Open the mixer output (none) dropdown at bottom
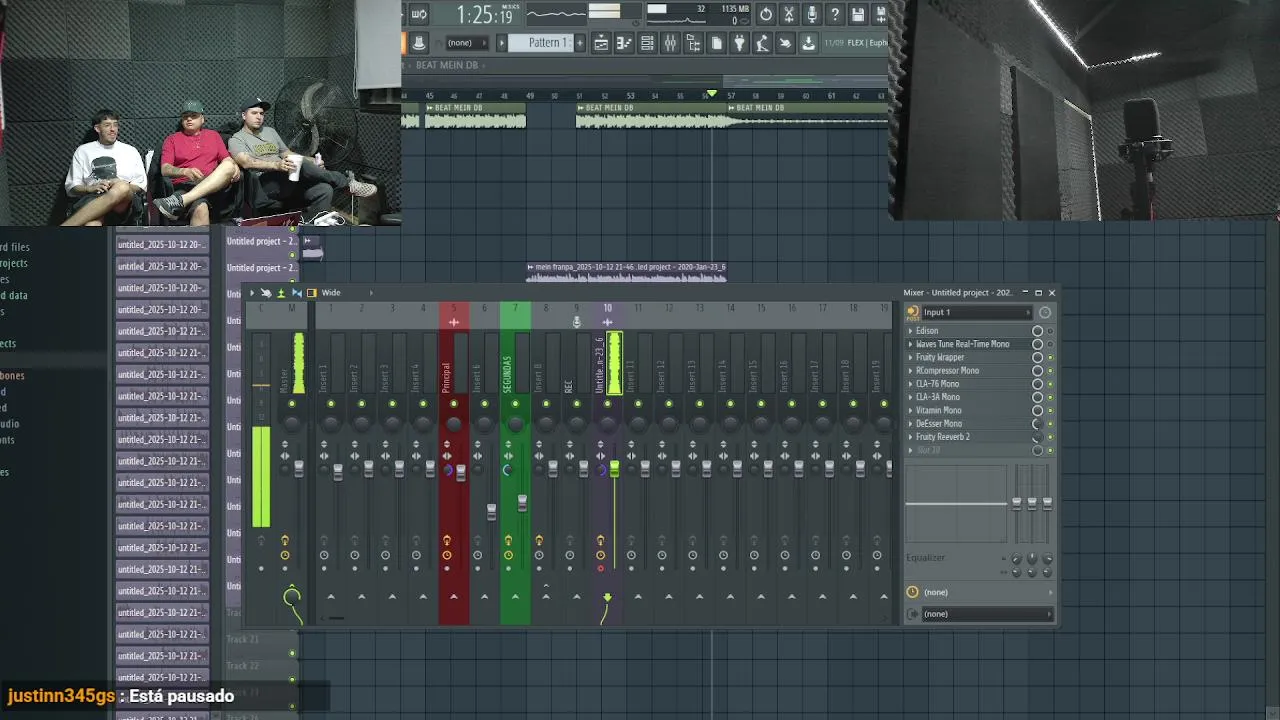Image resolution: width=1280 pixels, height=720 pixels. (986, 614)
